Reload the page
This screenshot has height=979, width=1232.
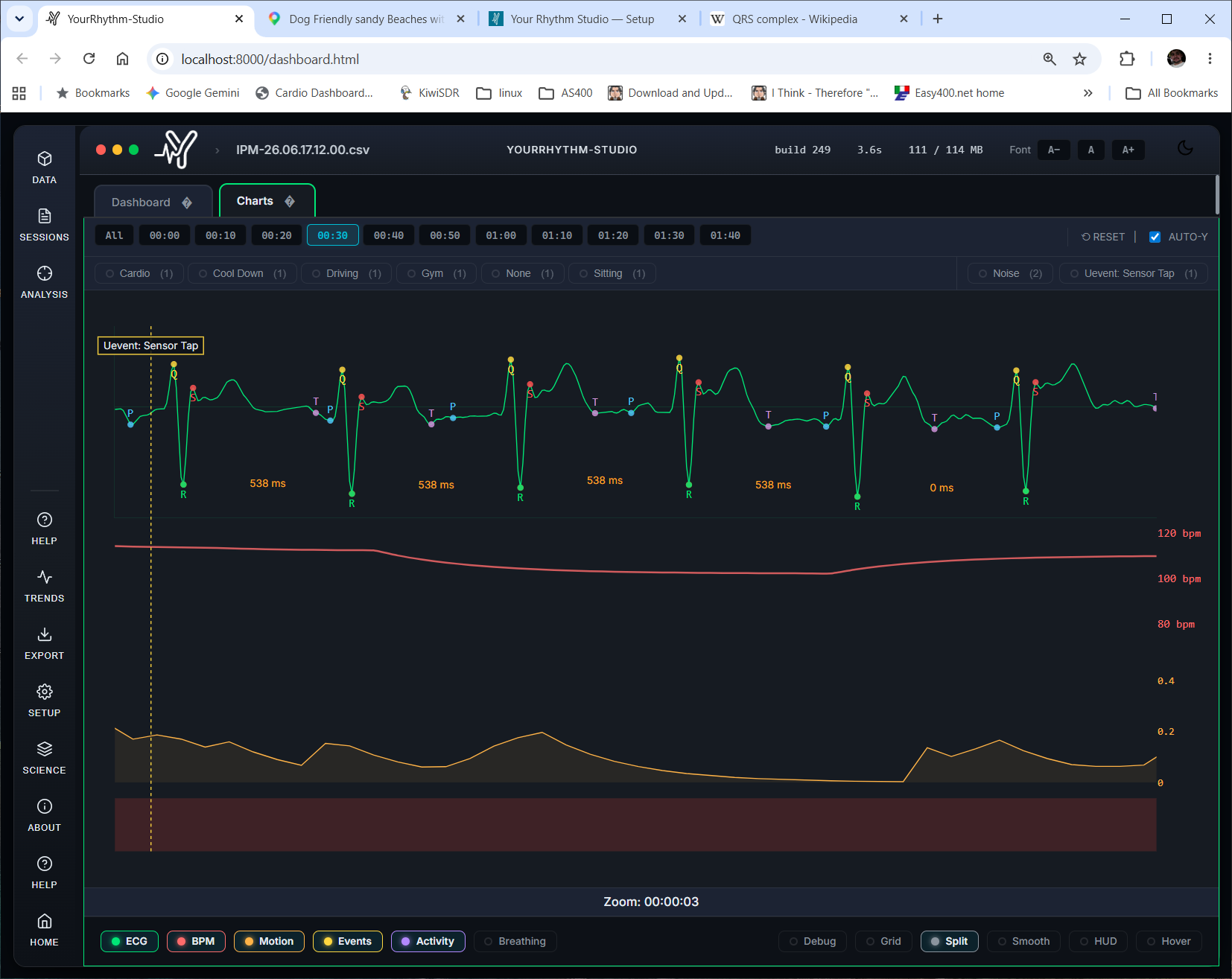pyautogui.click(x=89, y=59)
